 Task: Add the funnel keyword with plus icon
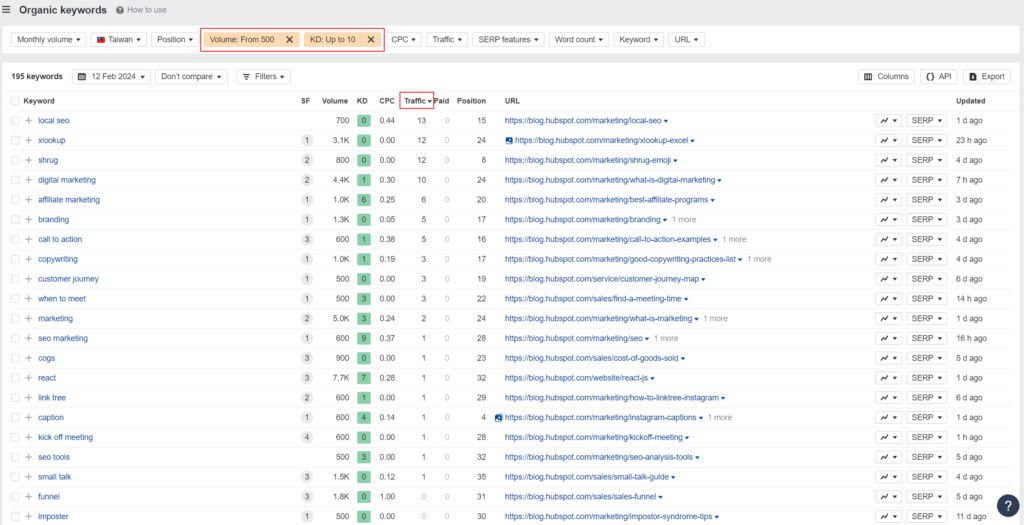click(x=28, y=497)
